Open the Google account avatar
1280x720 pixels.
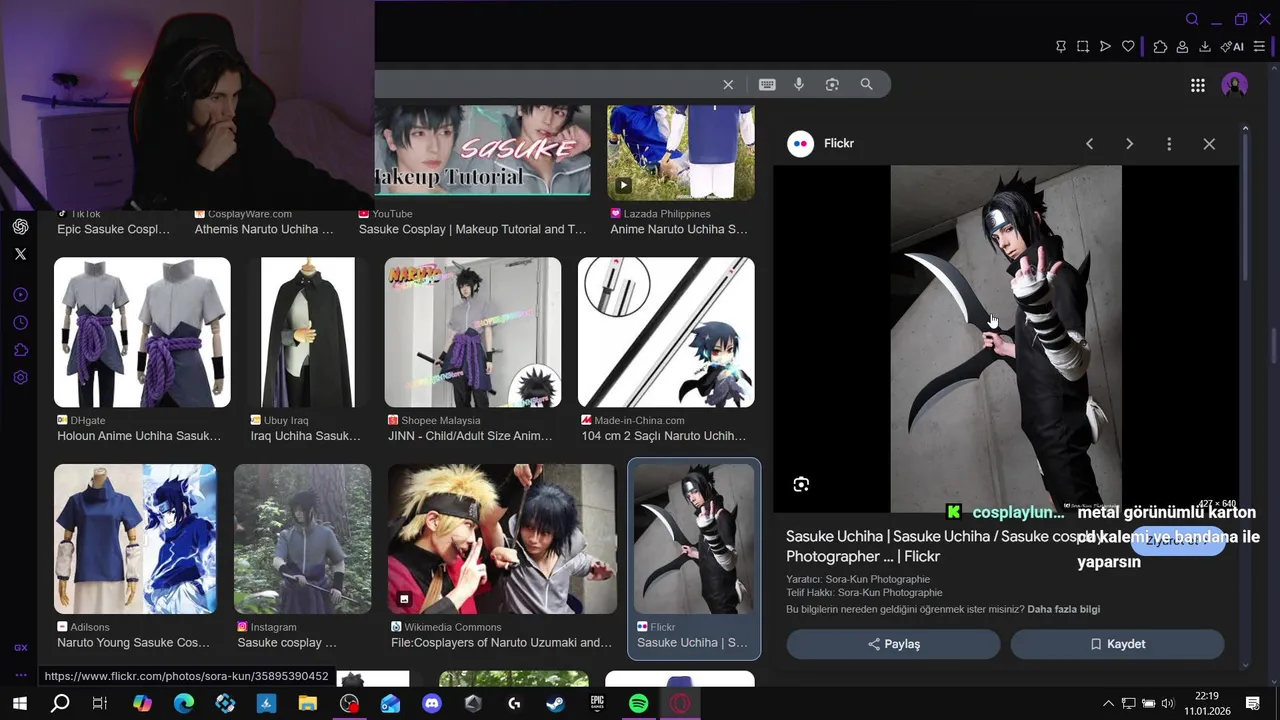pyautogui.click(x=1235, y=85)
